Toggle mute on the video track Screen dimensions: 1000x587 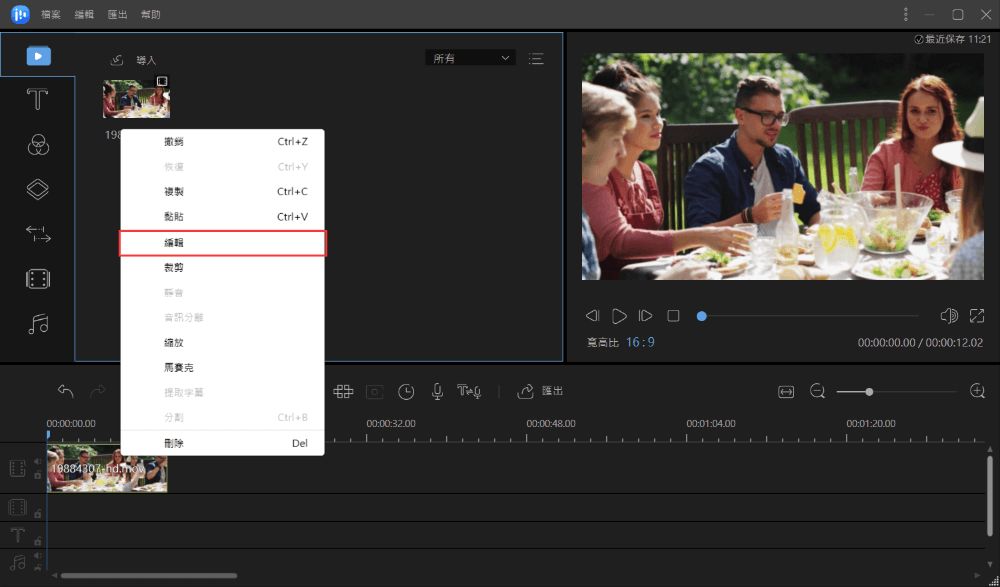pos(38,461)
